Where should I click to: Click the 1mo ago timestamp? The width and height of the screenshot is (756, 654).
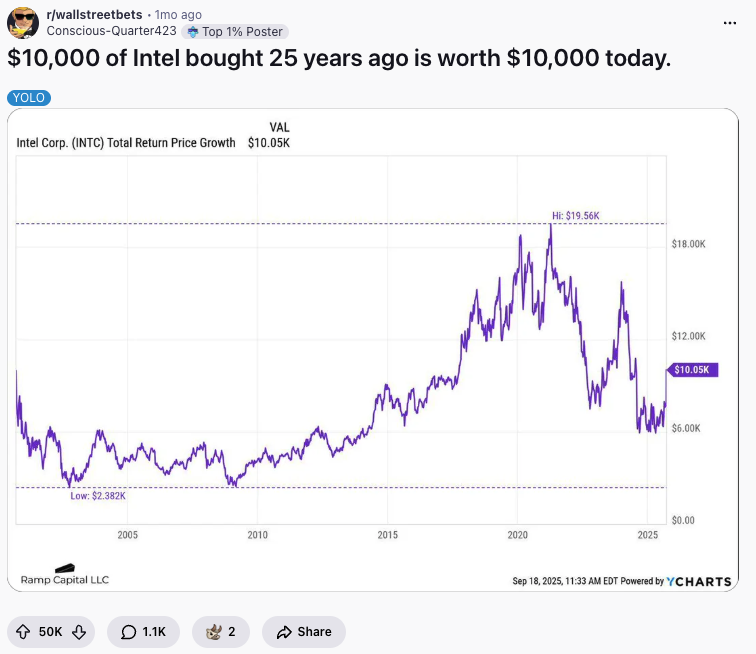[178, 15]
